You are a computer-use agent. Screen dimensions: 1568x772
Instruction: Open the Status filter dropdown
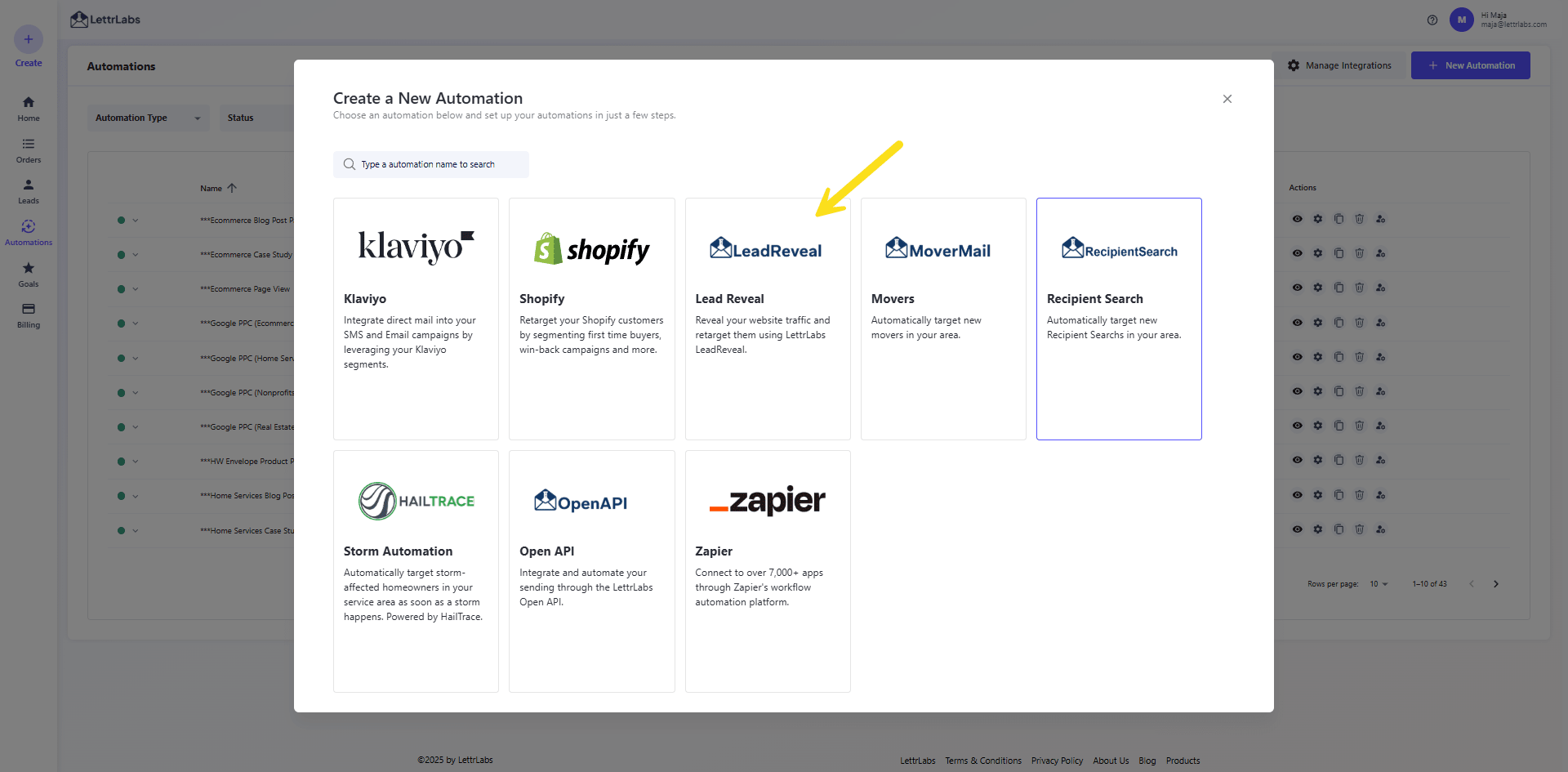point(256,118)
